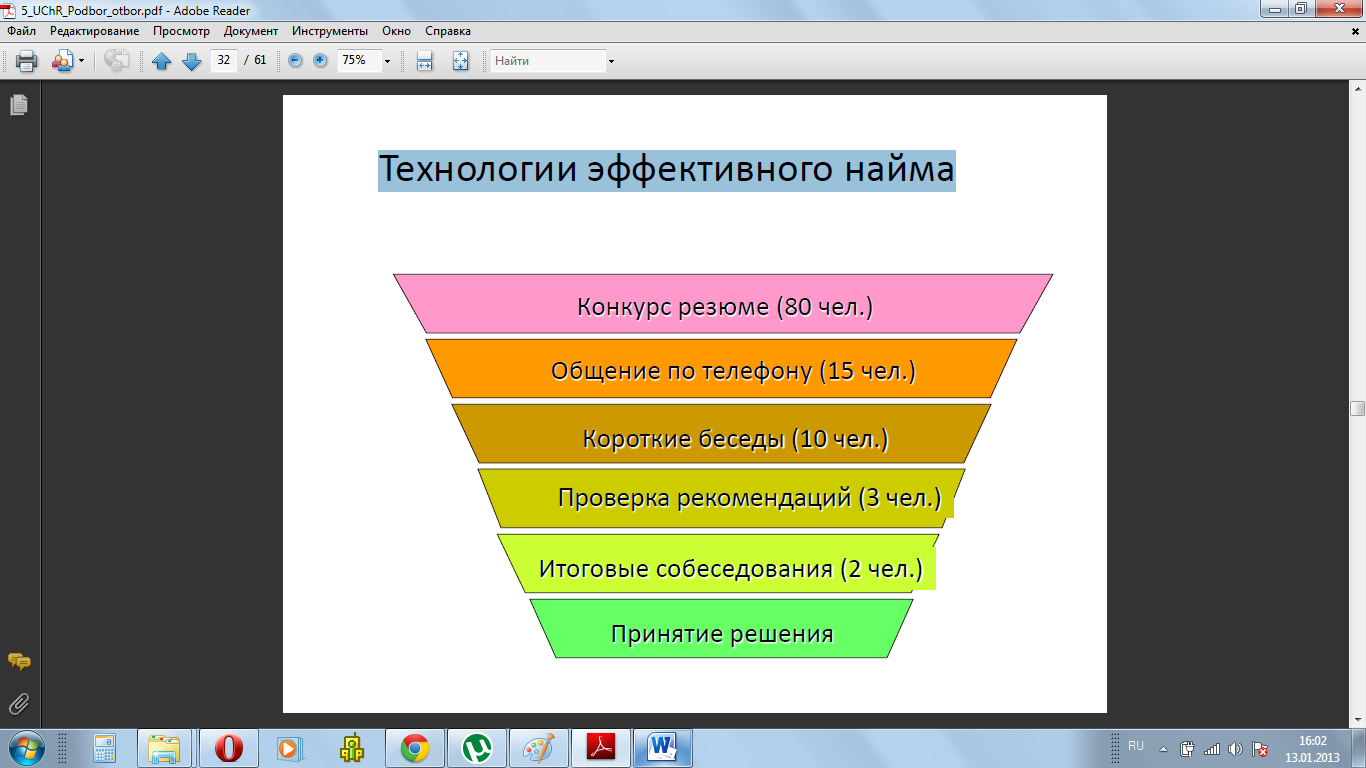Image resolution: width=1366 pixels, height=768 pixels.
Task: Open the Pages panel in sidebar
Action: click(x=19, y=105)
